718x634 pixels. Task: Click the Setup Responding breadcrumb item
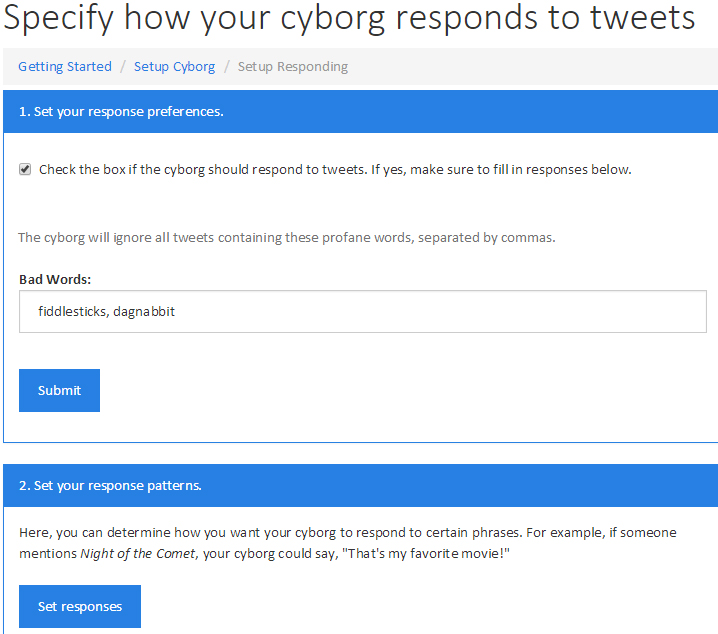coord(293,67)
